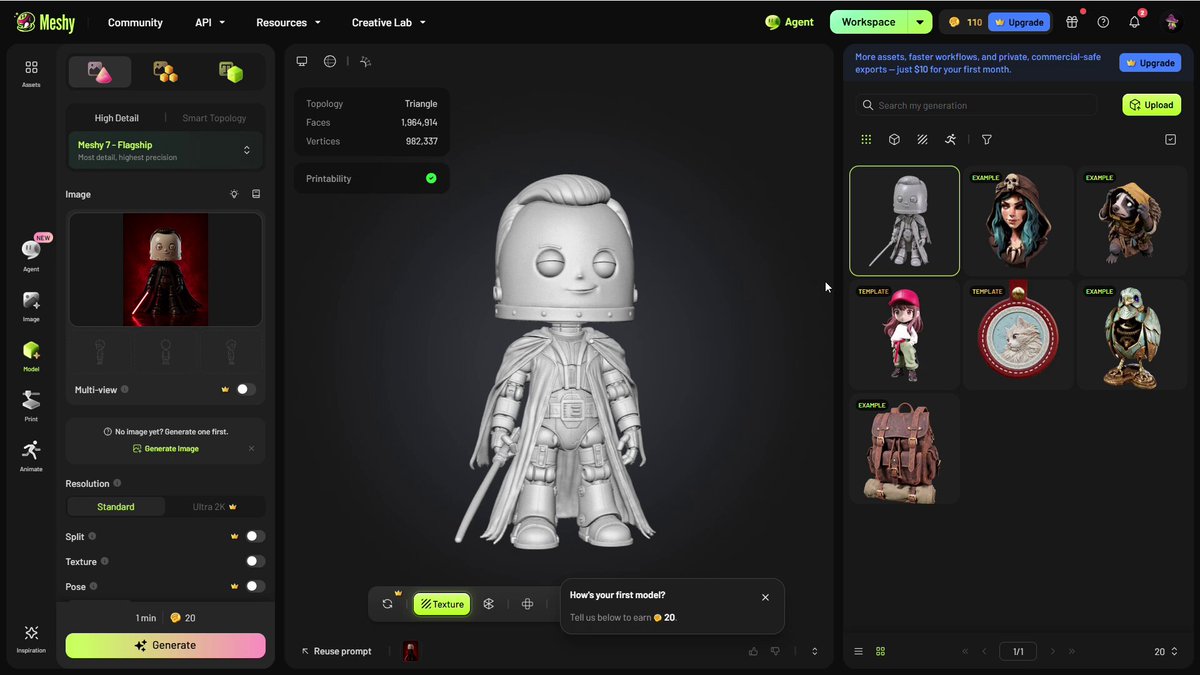Viewport: 1200px width, 675px height.
Task: Click Reuse prompt
Action: tap(336, 651)
